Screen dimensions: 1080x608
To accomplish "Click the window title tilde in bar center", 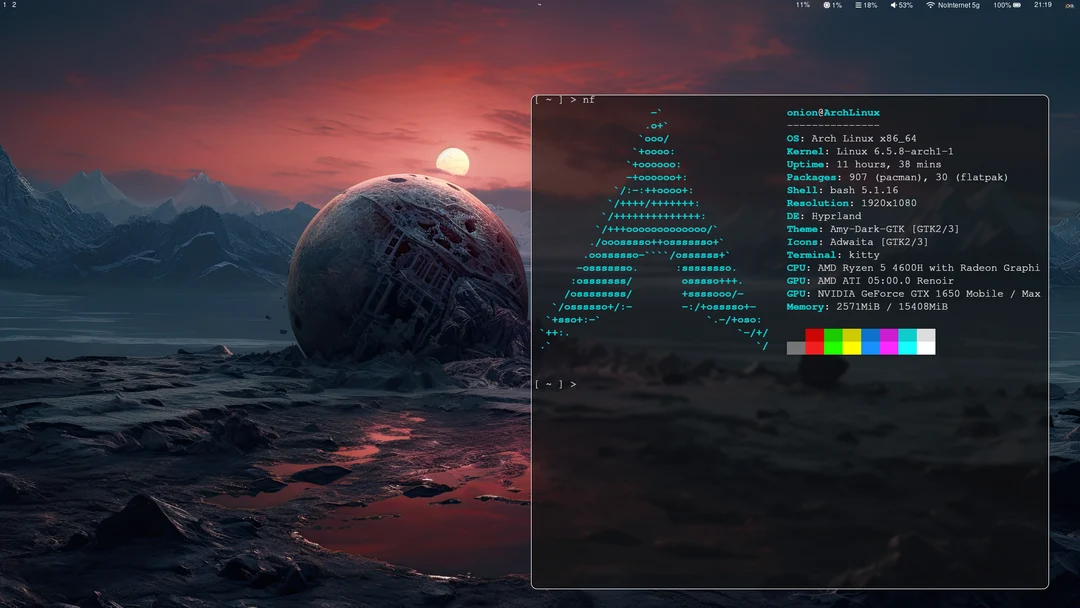I will (540, 5).
